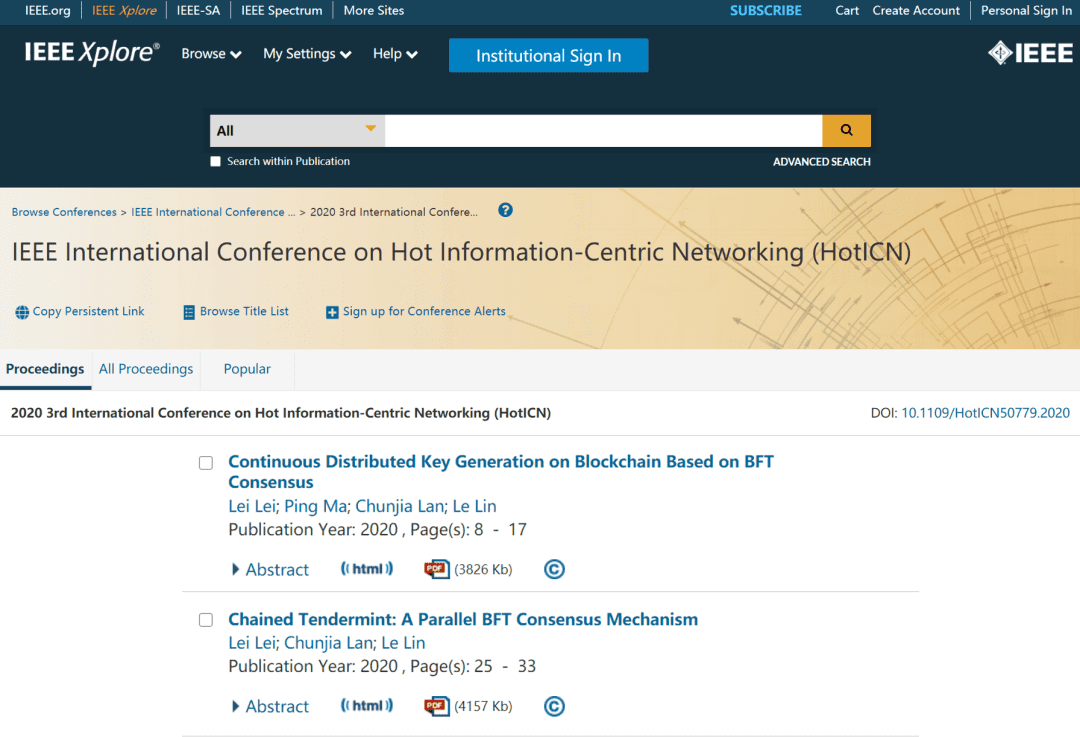Open the My Settings dropdown menu
Image resolution: width=1080 pixels, height=737 pixels.
point(307,54)
